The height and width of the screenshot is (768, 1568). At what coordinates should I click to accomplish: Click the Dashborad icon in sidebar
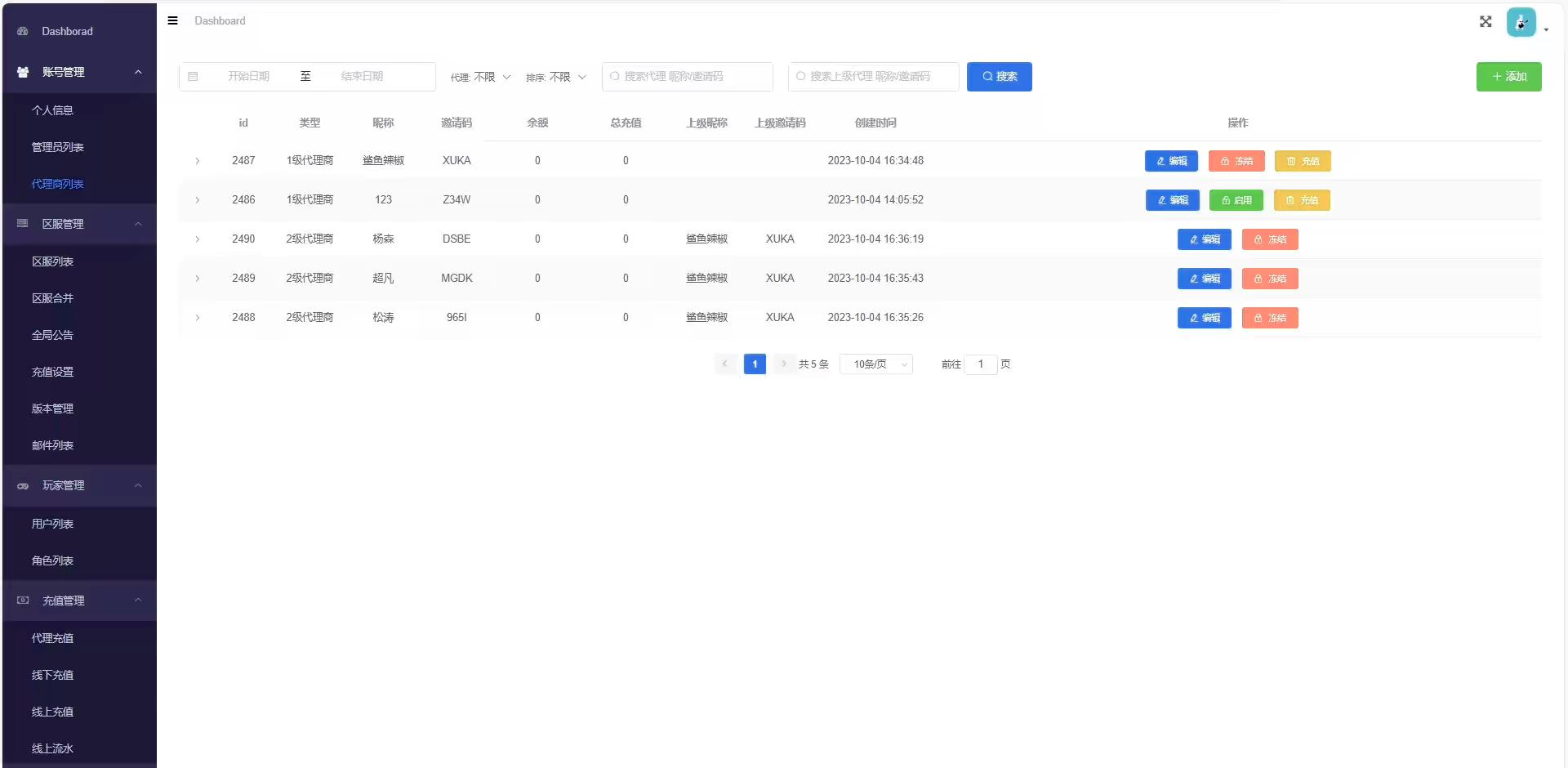(x=23, y=31)
